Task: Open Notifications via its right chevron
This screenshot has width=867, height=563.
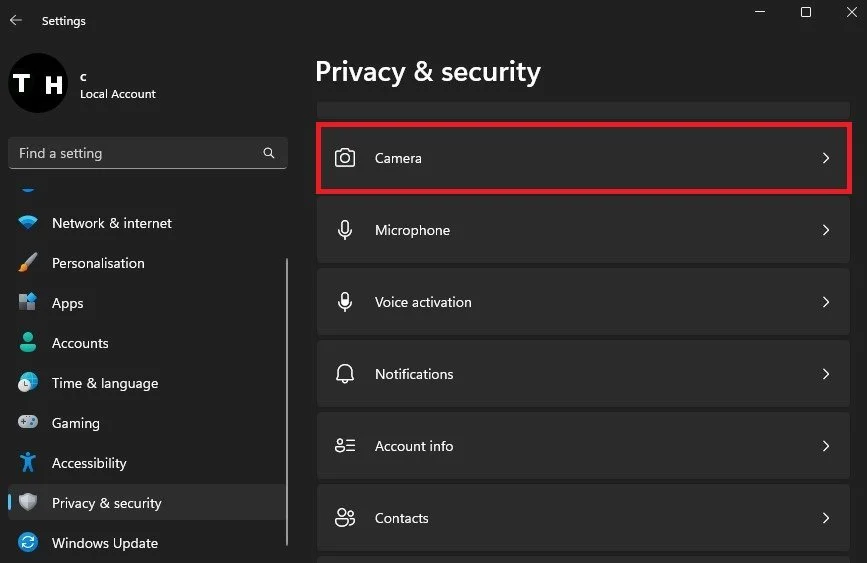Action: [826, 374]
